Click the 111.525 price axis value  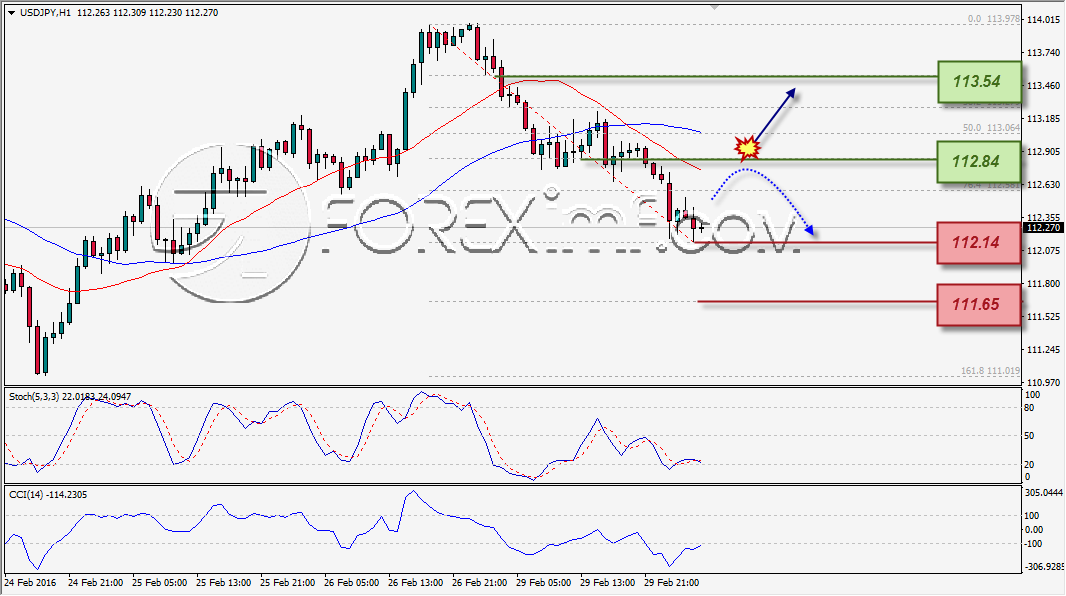point(1044,316)
